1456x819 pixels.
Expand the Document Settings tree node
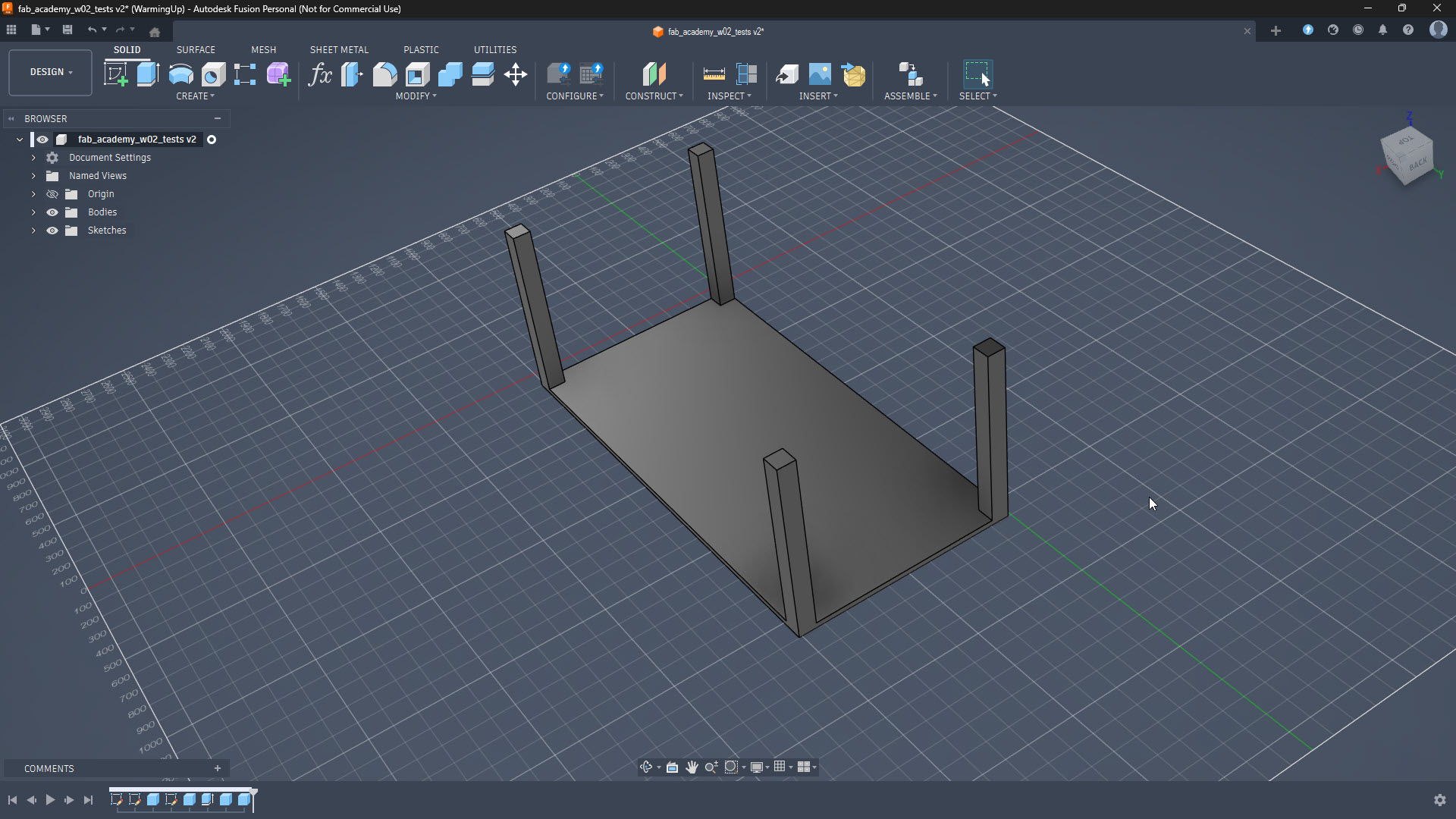[x=33, y=158]
